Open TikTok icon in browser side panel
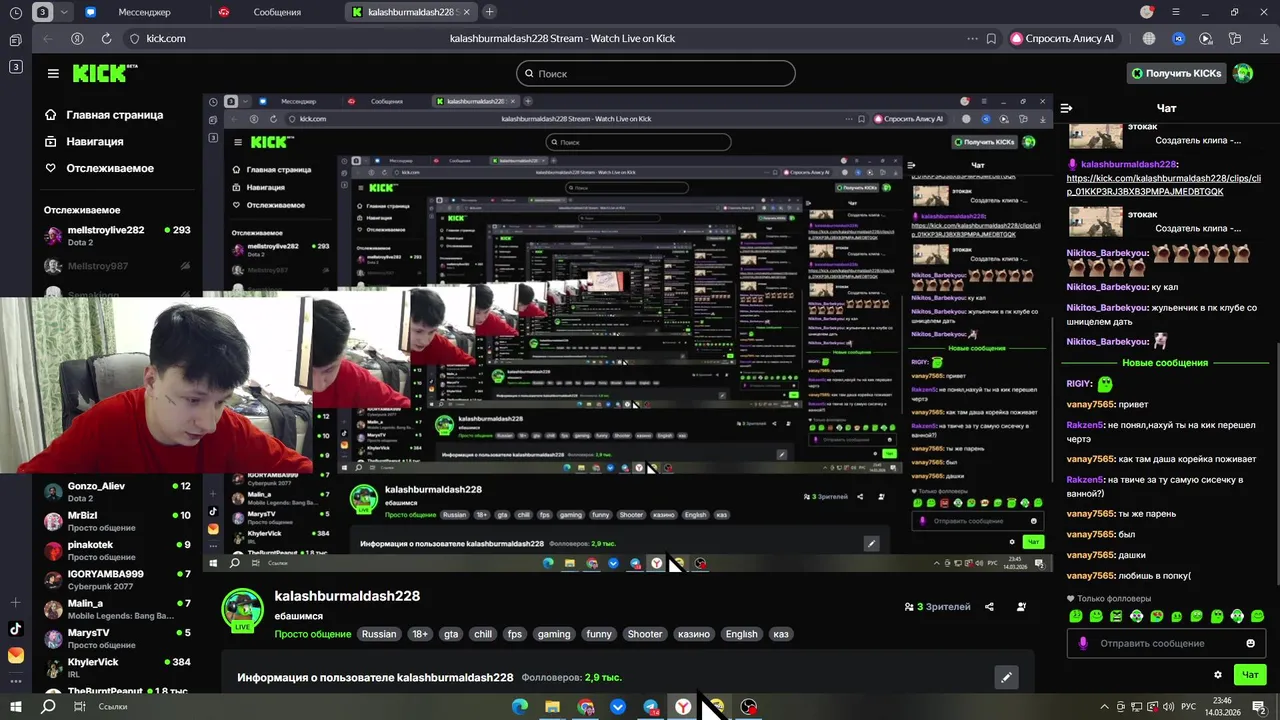Screen dimensions: 1280x720 (x=15, y=629)
